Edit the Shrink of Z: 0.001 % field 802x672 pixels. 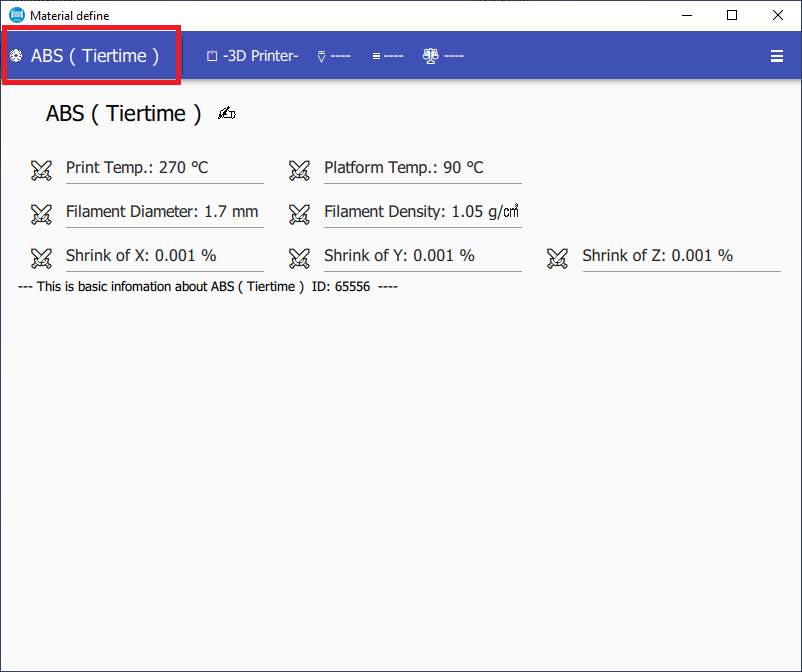click(681, 257)
